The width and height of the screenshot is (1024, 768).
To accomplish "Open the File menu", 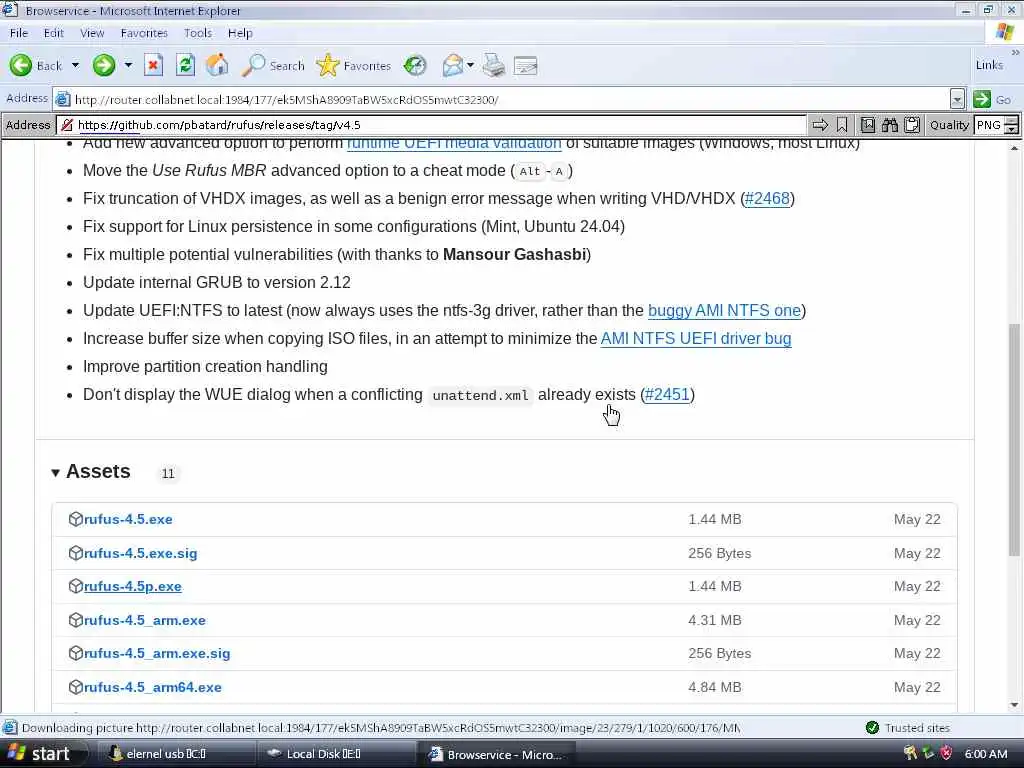I will 18,33.
